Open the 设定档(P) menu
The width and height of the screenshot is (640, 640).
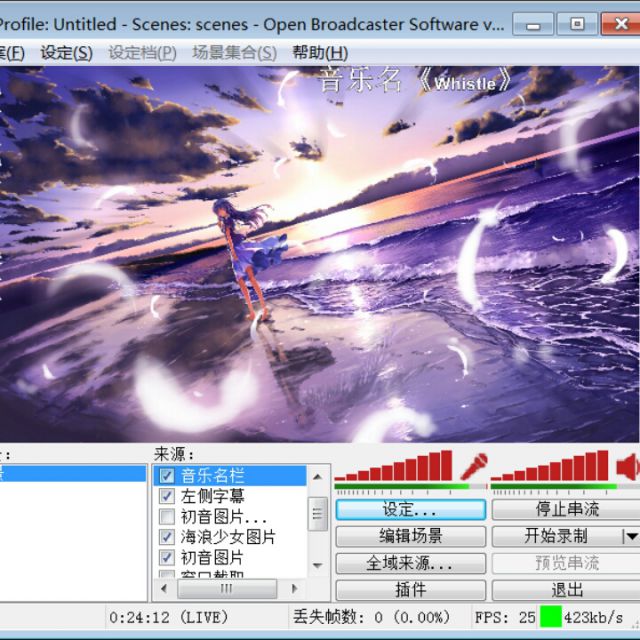[142, 53]
